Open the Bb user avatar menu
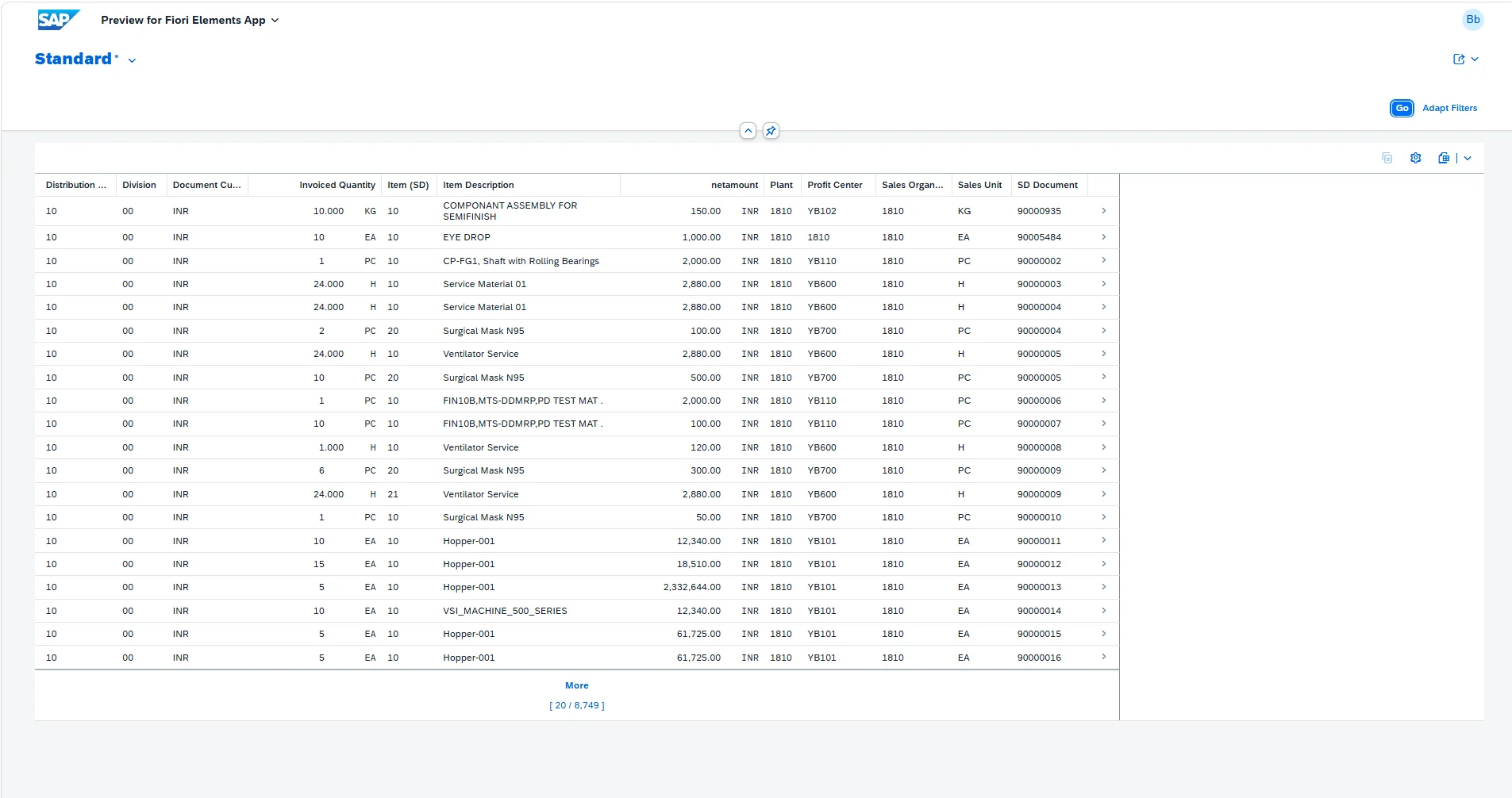 1473,20
